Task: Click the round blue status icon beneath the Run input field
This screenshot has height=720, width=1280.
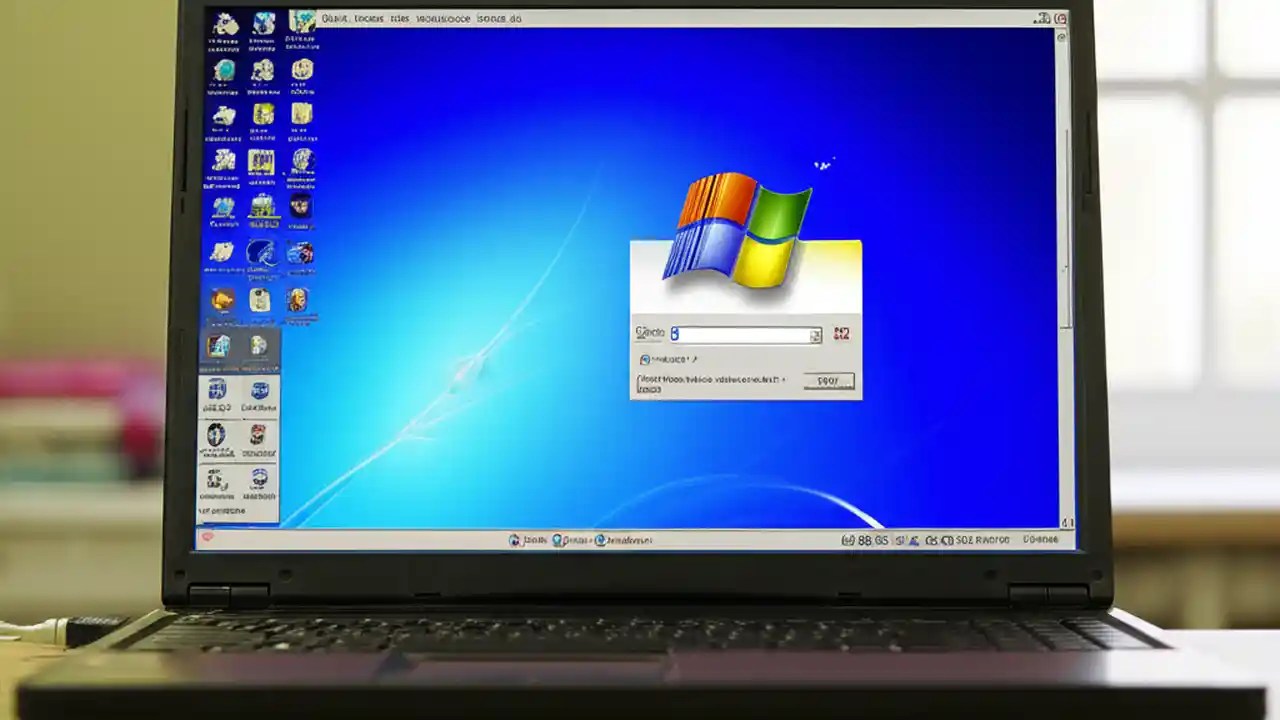Action: point(645,359)
